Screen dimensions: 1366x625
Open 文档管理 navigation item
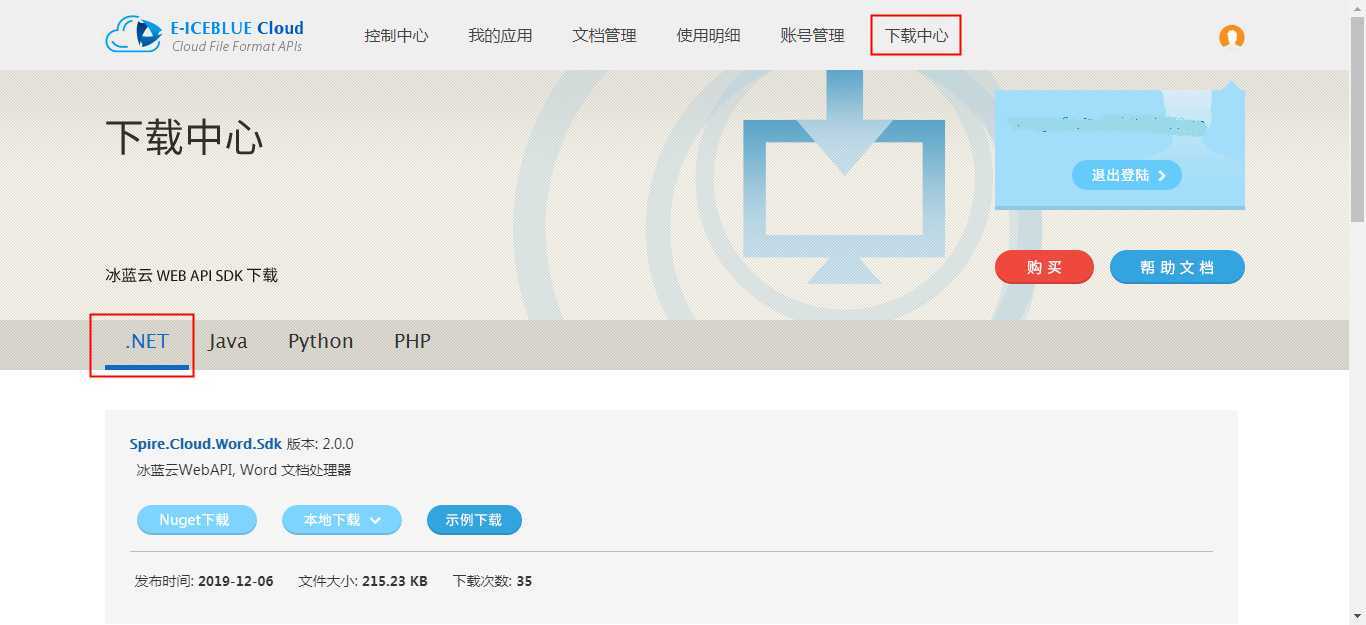pos(604,36)
